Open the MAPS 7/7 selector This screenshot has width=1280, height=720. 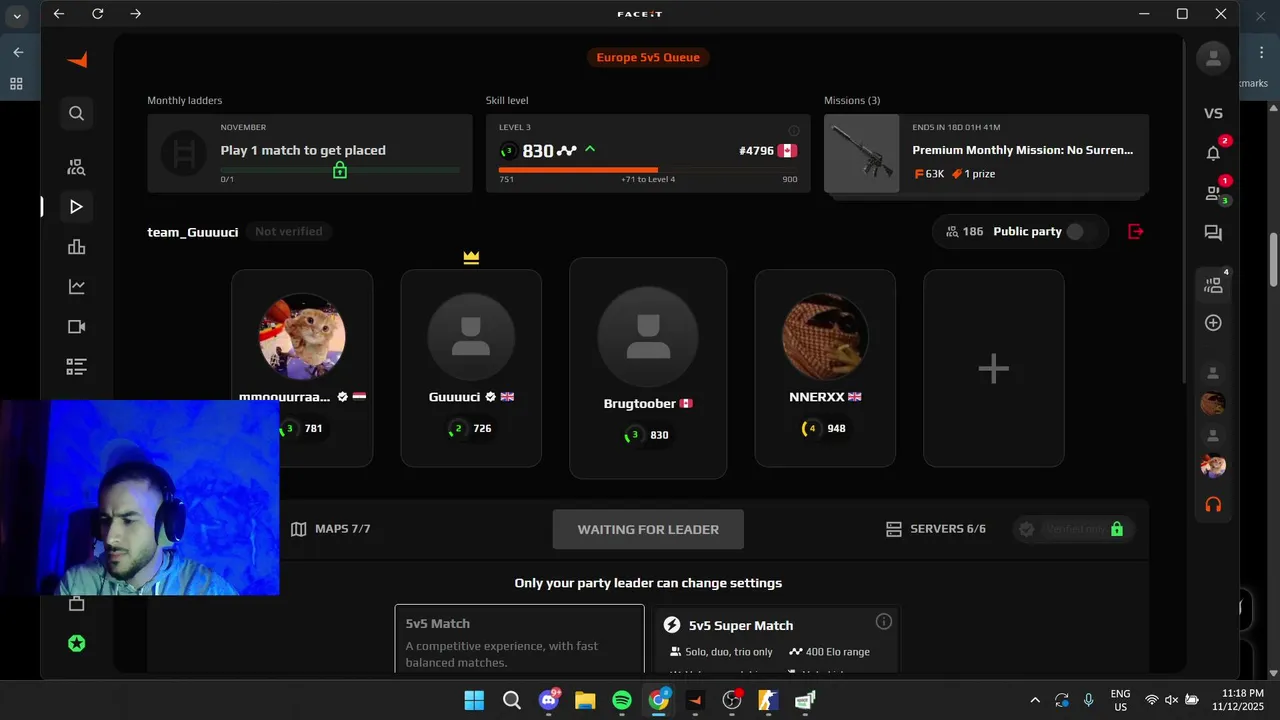click(330, 529)
